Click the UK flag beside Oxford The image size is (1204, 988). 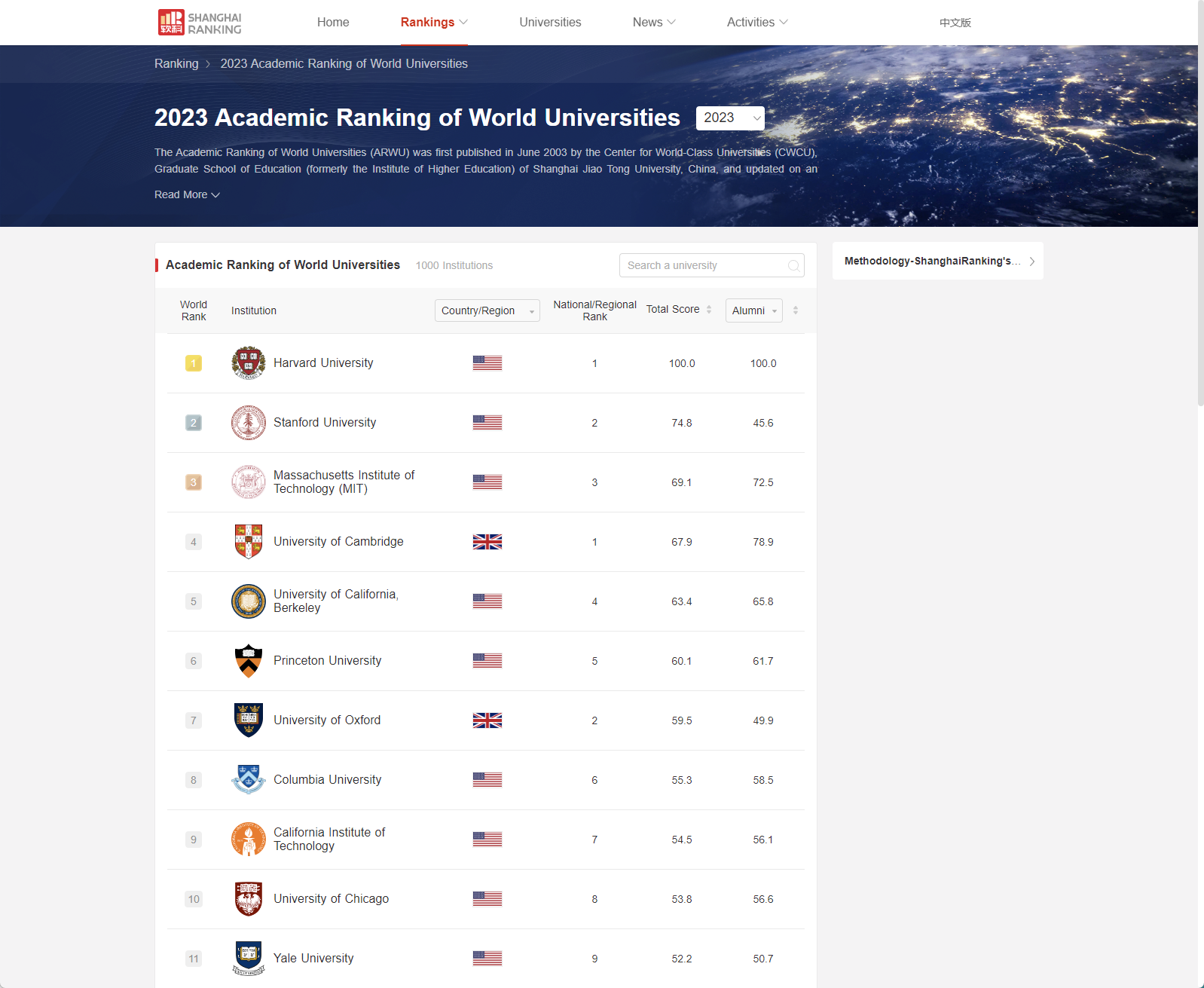pyautogui.click(x=487, y=720)
